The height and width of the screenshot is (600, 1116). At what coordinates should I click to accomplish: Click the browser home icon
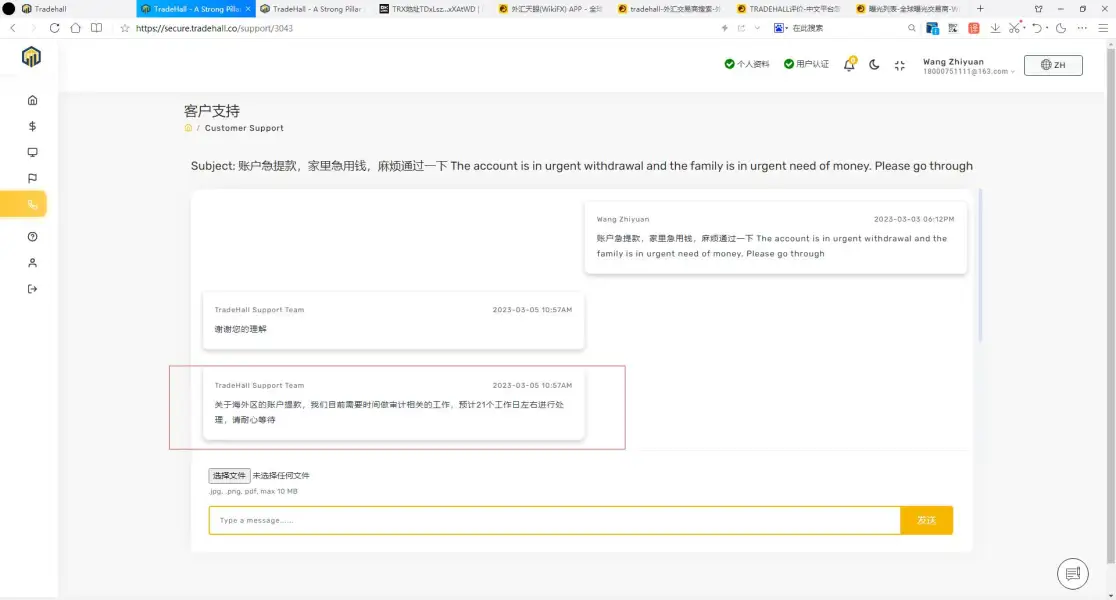click(75, 28)
